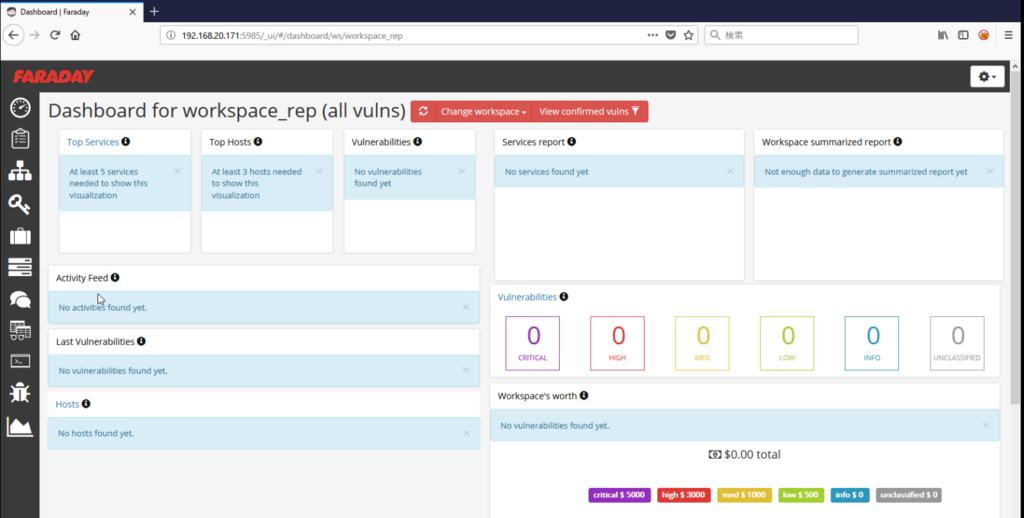Go to browser home page
The height and width of the screenshot is (518, 1024).
point(75,35)
